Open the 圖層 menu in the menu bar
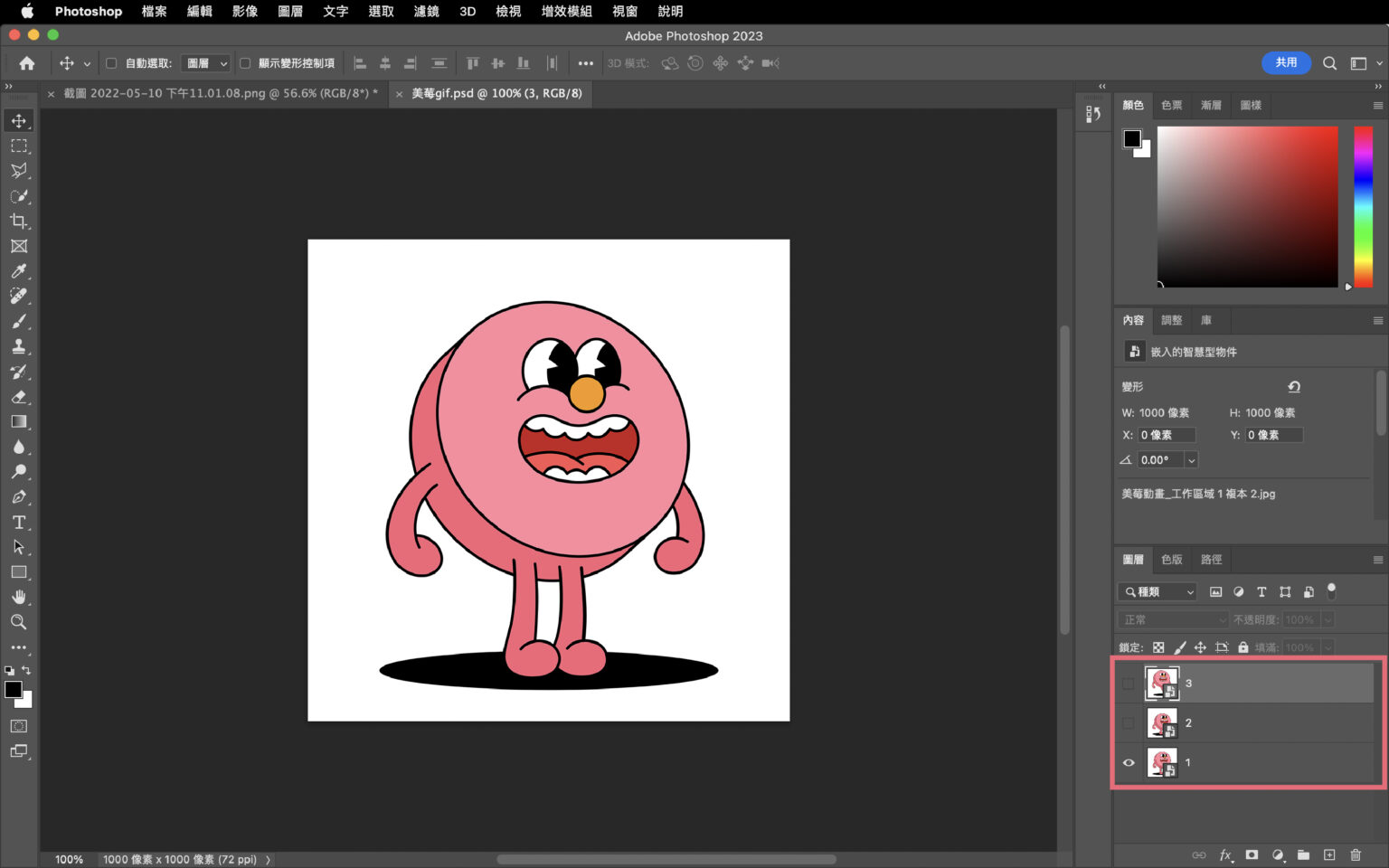Viewport: 1389px width, 868px height. click(290, 12)
